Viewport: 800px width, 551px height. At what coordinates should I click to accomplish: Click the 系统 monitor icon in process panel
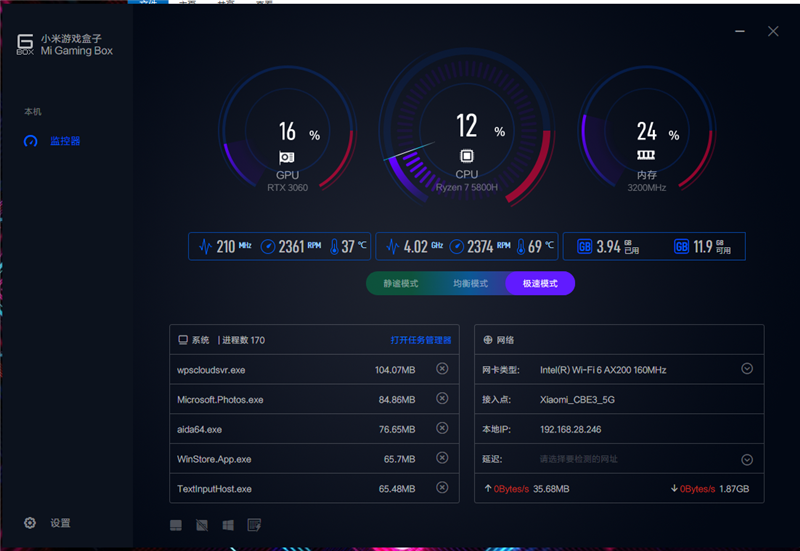183,340
